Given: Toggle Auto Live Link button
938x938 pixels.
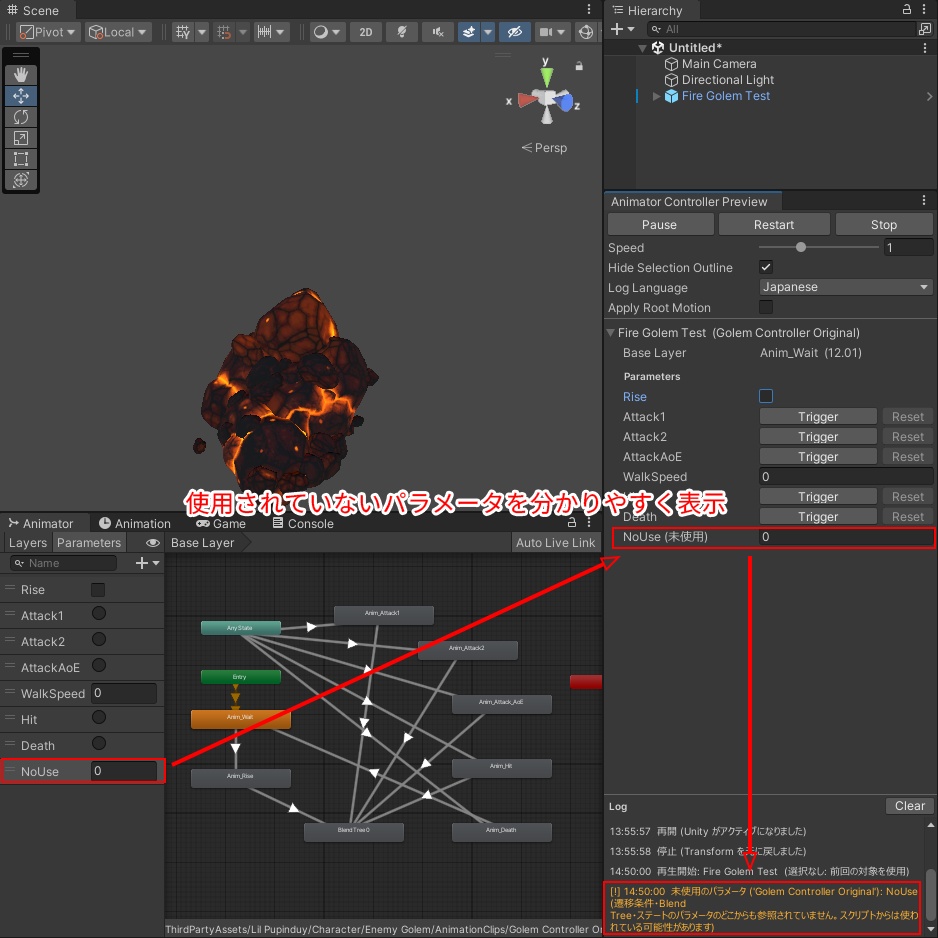Looking at the screenshot, I should tap(556, 543).
